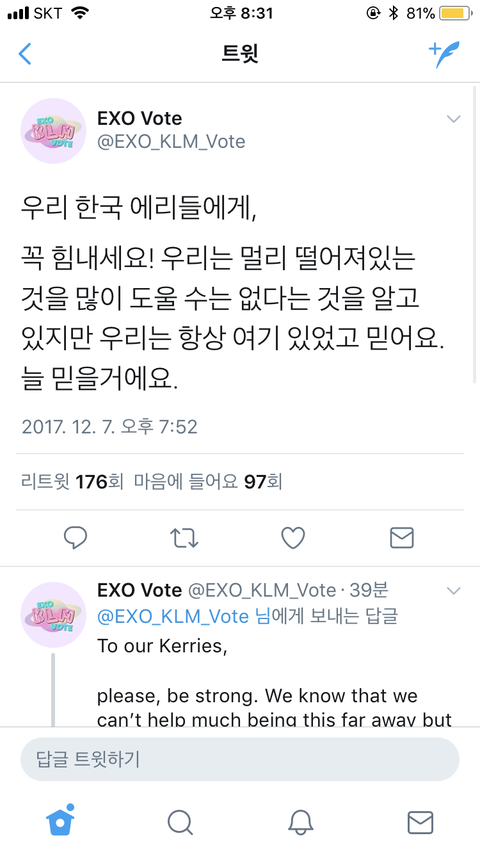Viewport: 480px width, 854px height.
Task: Open the Search tab magnifier icon
Action: (x=180, y=822)
